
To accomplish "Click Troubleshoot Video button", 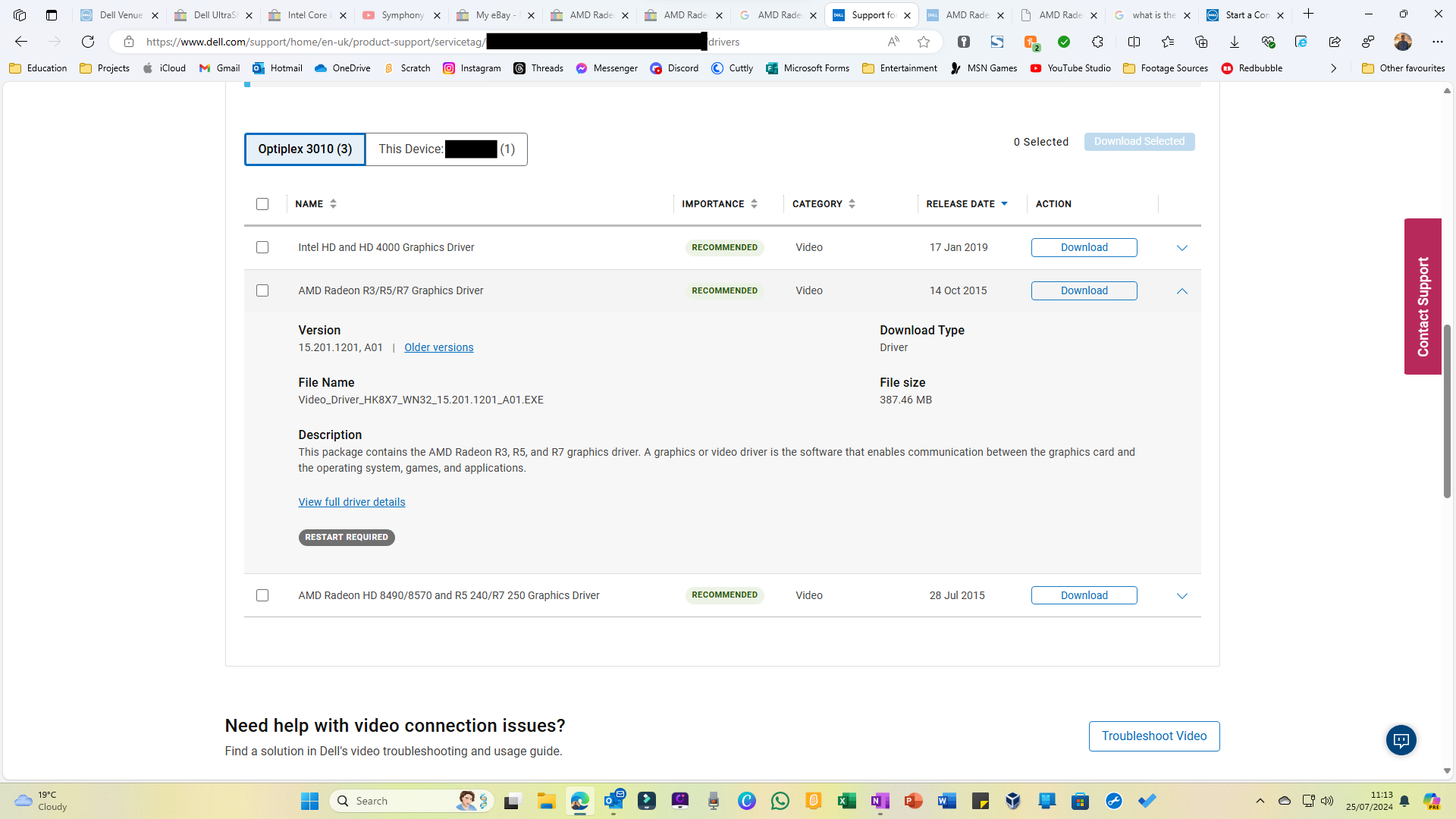I will pyautogui.click(x=1154, y=736).
